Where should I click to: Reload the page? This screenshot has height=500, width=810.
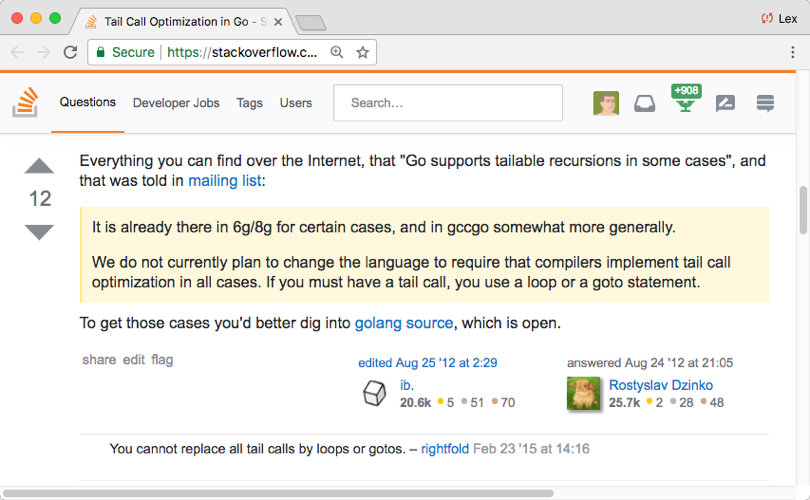point(70,52)
